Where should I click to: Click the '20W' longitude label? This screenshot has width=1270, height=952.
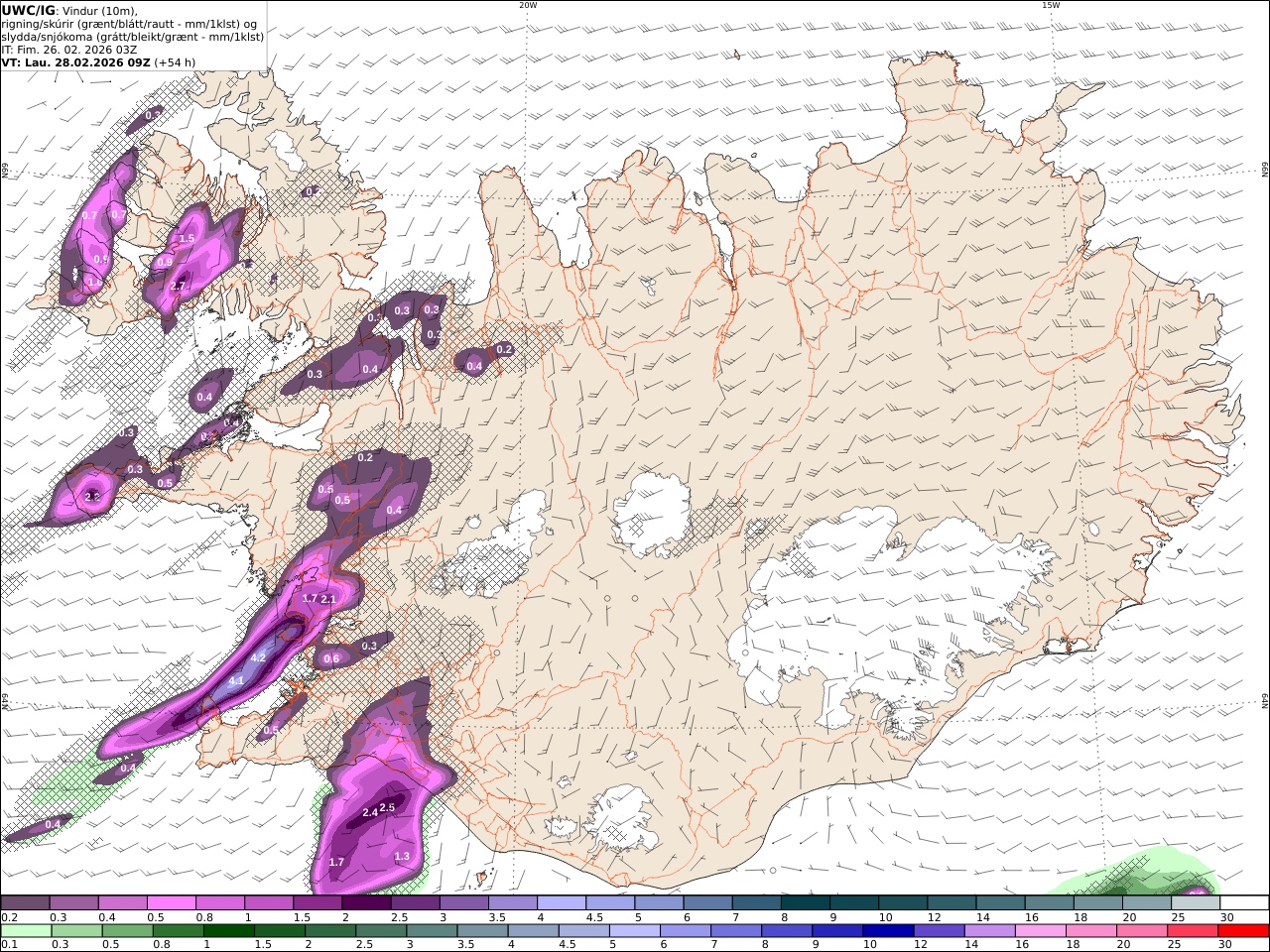(x=528, y=5)
